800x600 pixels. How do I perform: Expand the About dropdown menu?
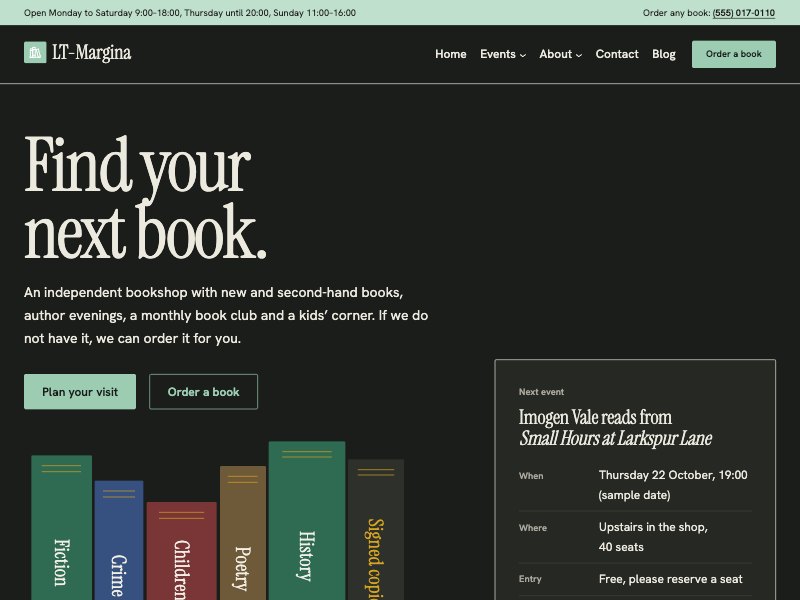(x=560, y=54)
